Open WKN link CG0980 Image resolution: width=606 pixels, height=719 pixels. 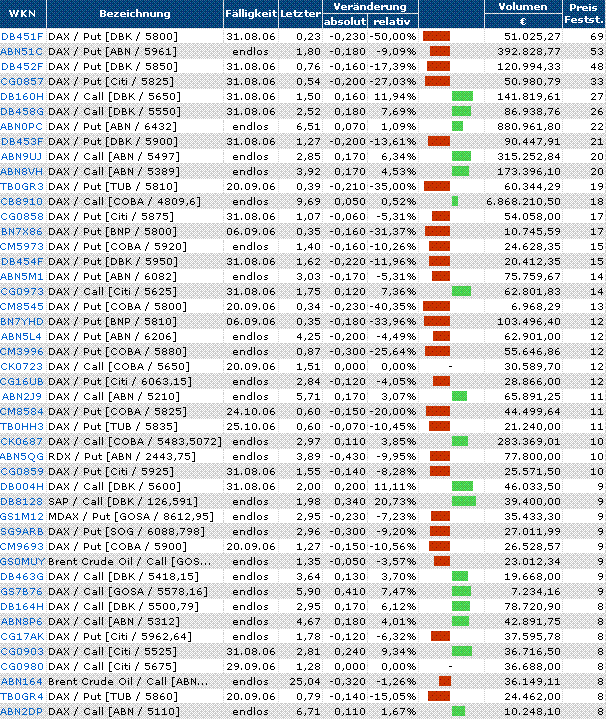pyautogui.click(x=22, y=666)
